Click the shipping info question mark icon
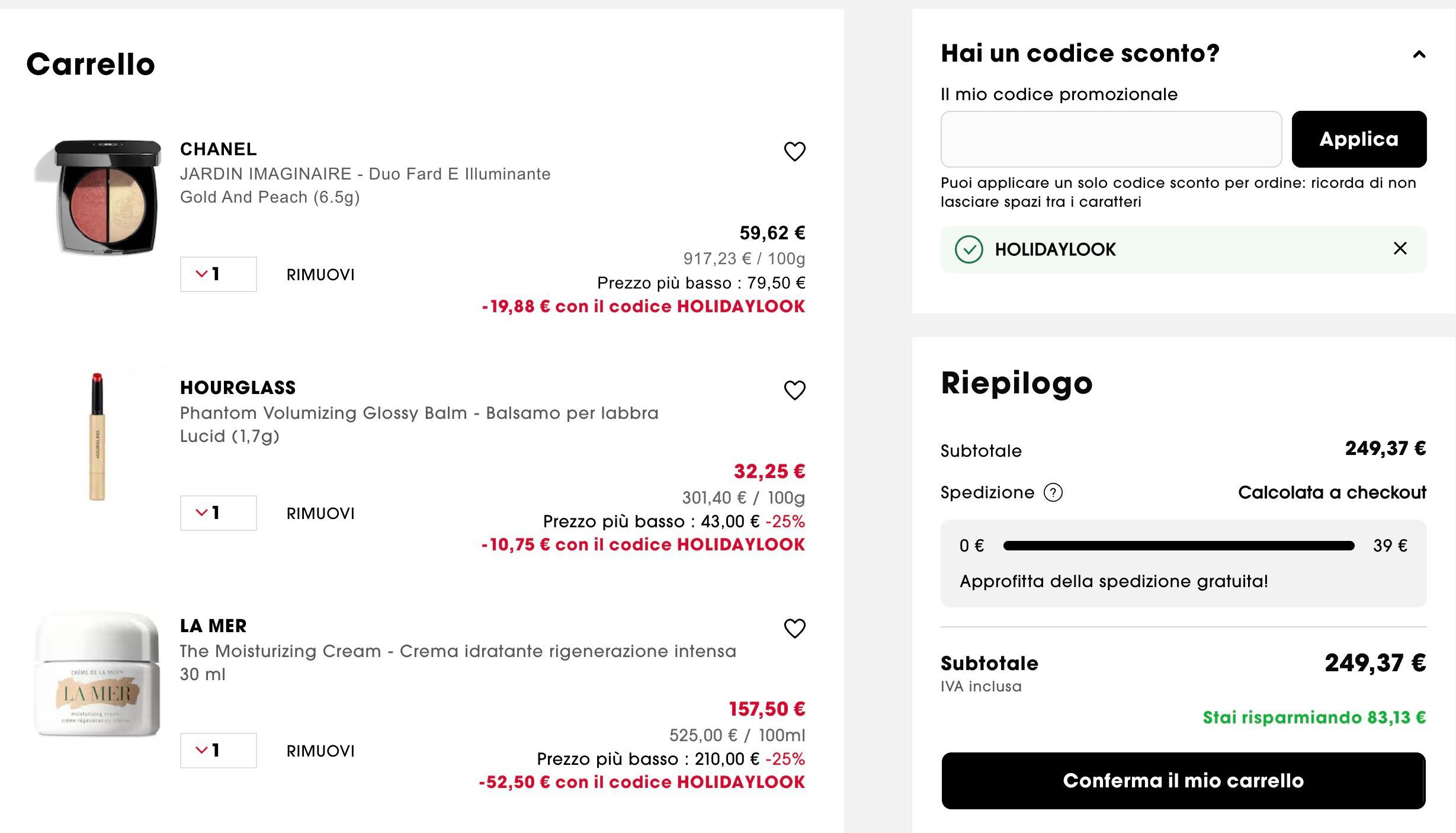 [x=1053, y=492]
